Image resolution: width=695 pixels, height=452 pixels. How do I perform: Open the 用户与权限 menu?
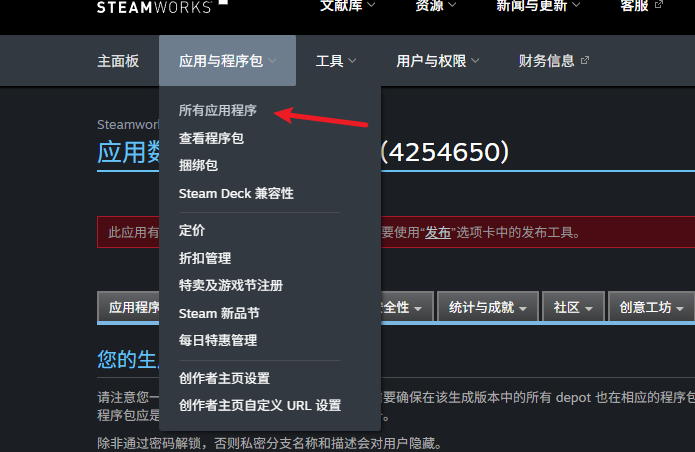[437, 61]
